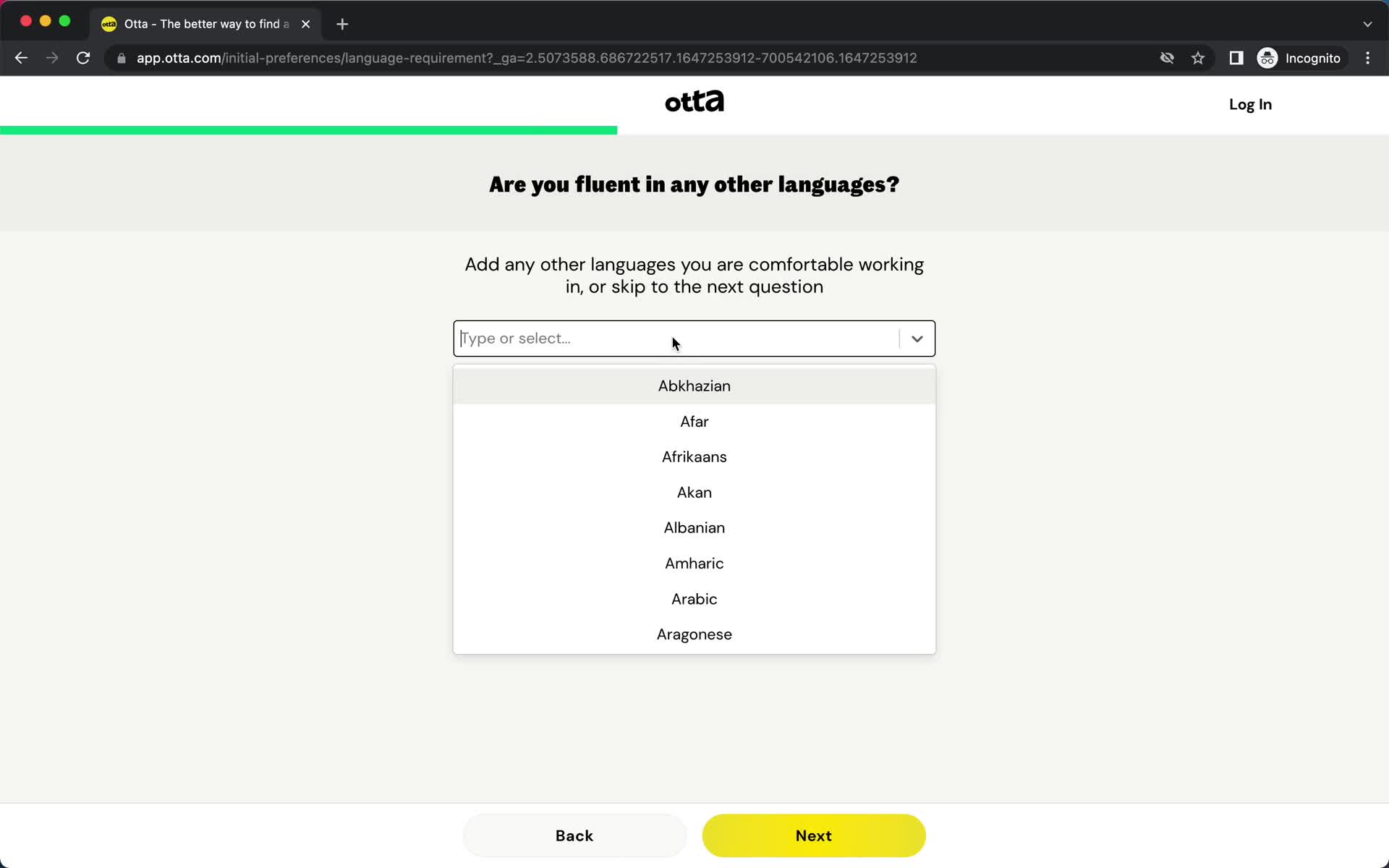This screenshot has height=868, width=1389.
Task: Select Aragonese from the language list
Action: pos(693,634)
